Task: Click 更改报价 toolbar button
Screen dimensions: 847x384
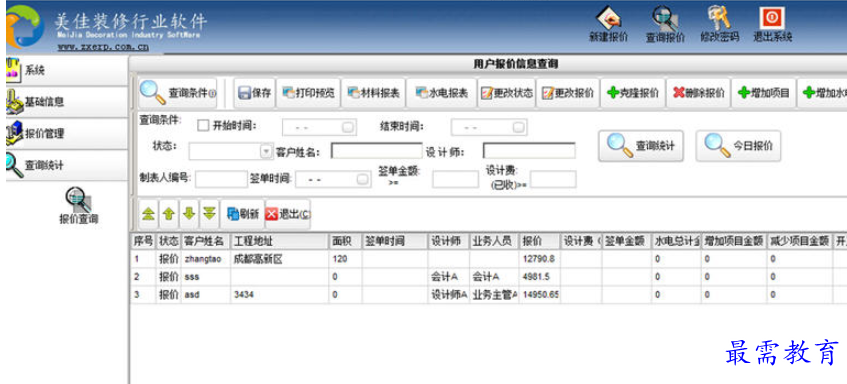Action: [568, 93]
